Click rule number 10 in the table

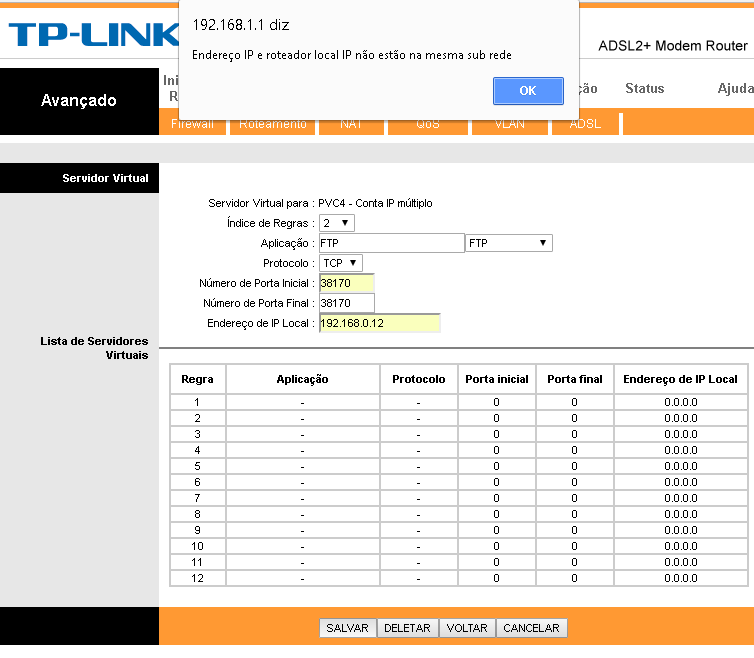tap(197, 546)
